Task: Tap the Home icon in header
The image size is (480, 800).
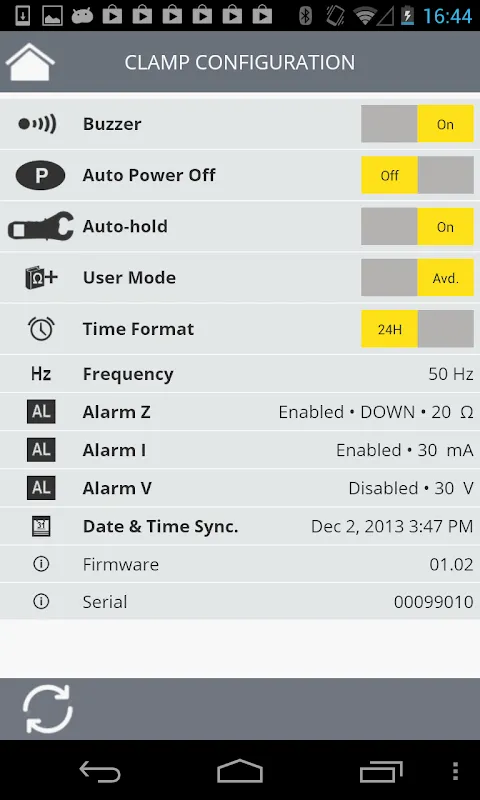Action: [30, 62]
